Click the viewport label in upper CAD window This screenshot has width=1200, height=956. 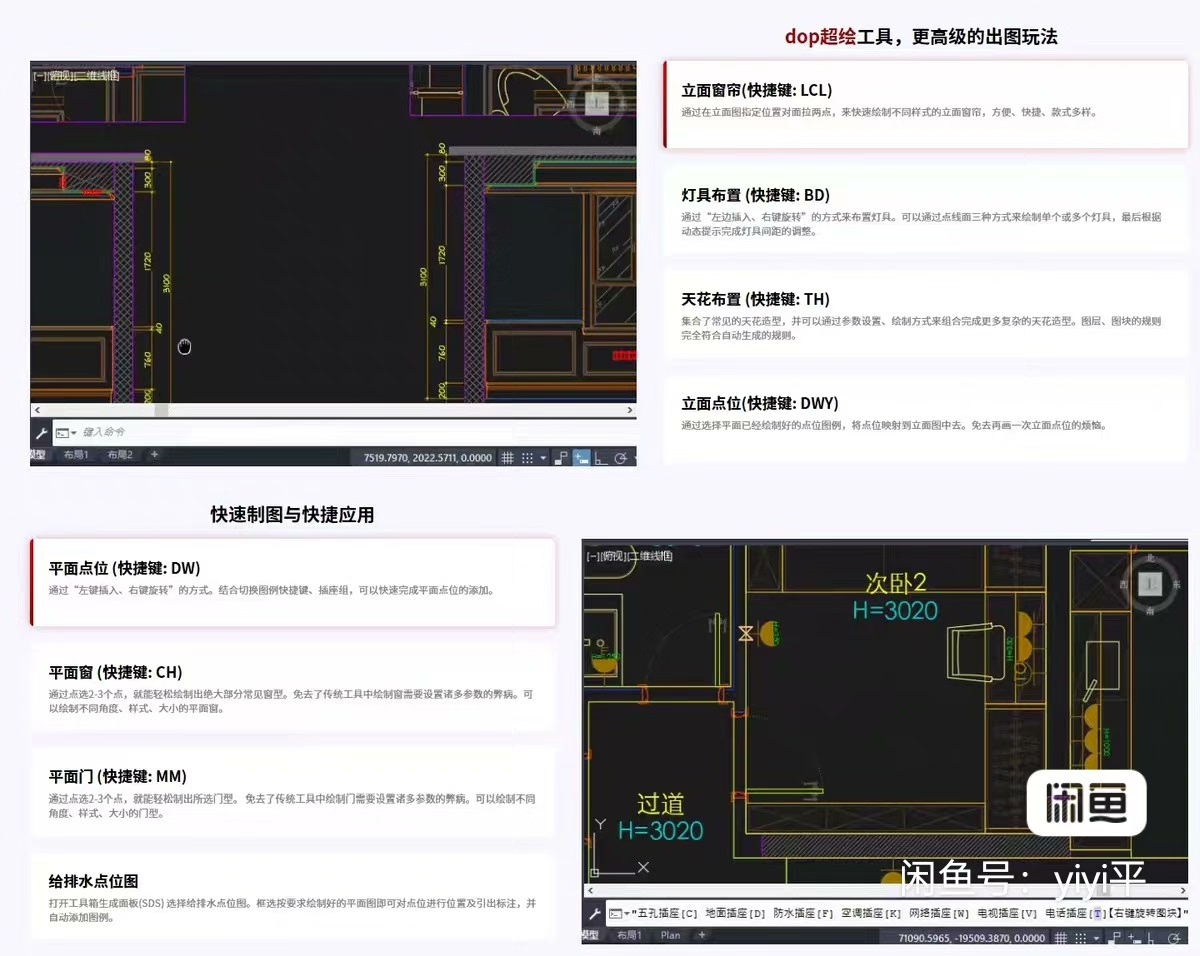click(x=76, y=75)
